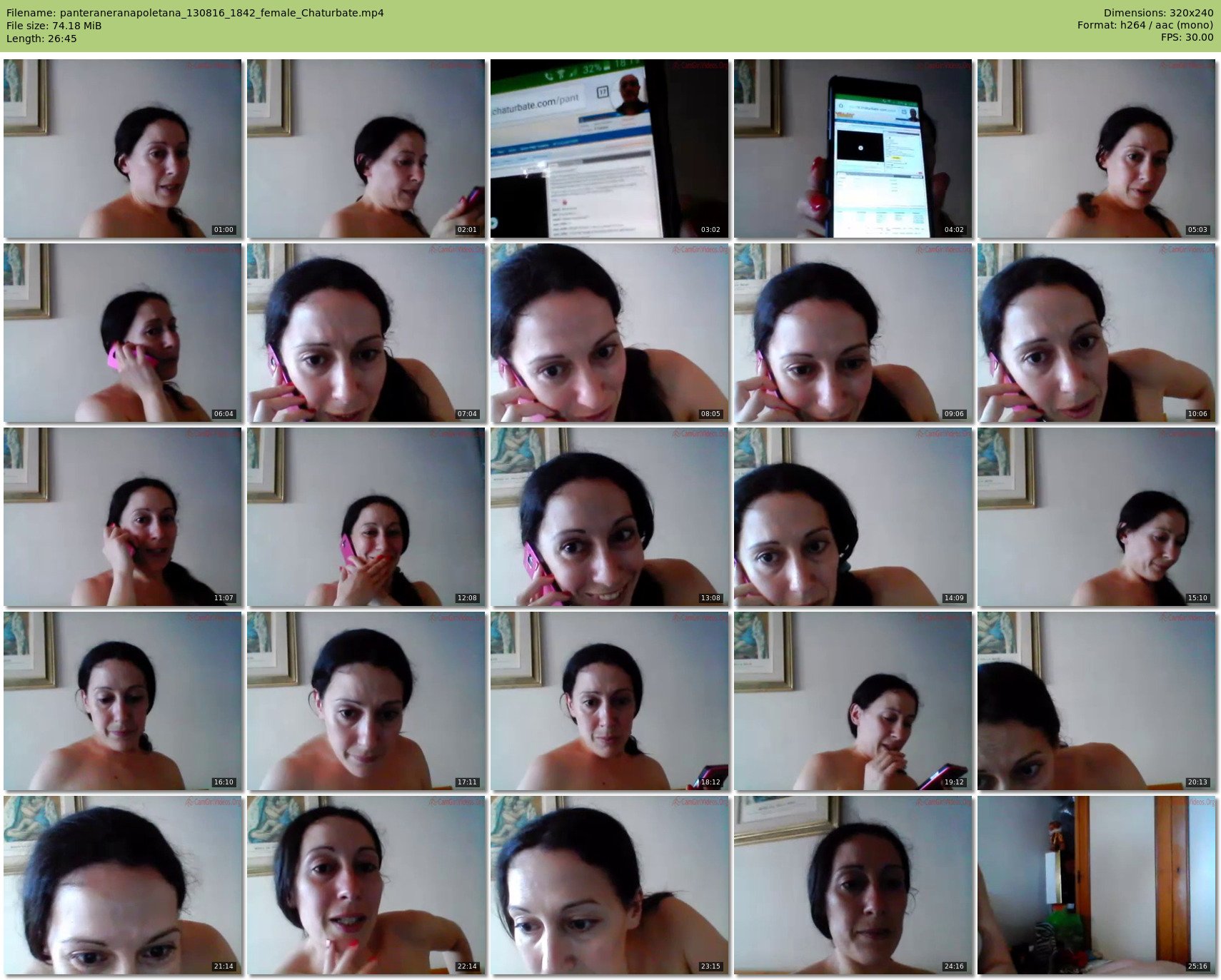Click the thumbnail timestamped 15:10
The height and width of the screenshot is (980, 1221).
click(1097, 517)
